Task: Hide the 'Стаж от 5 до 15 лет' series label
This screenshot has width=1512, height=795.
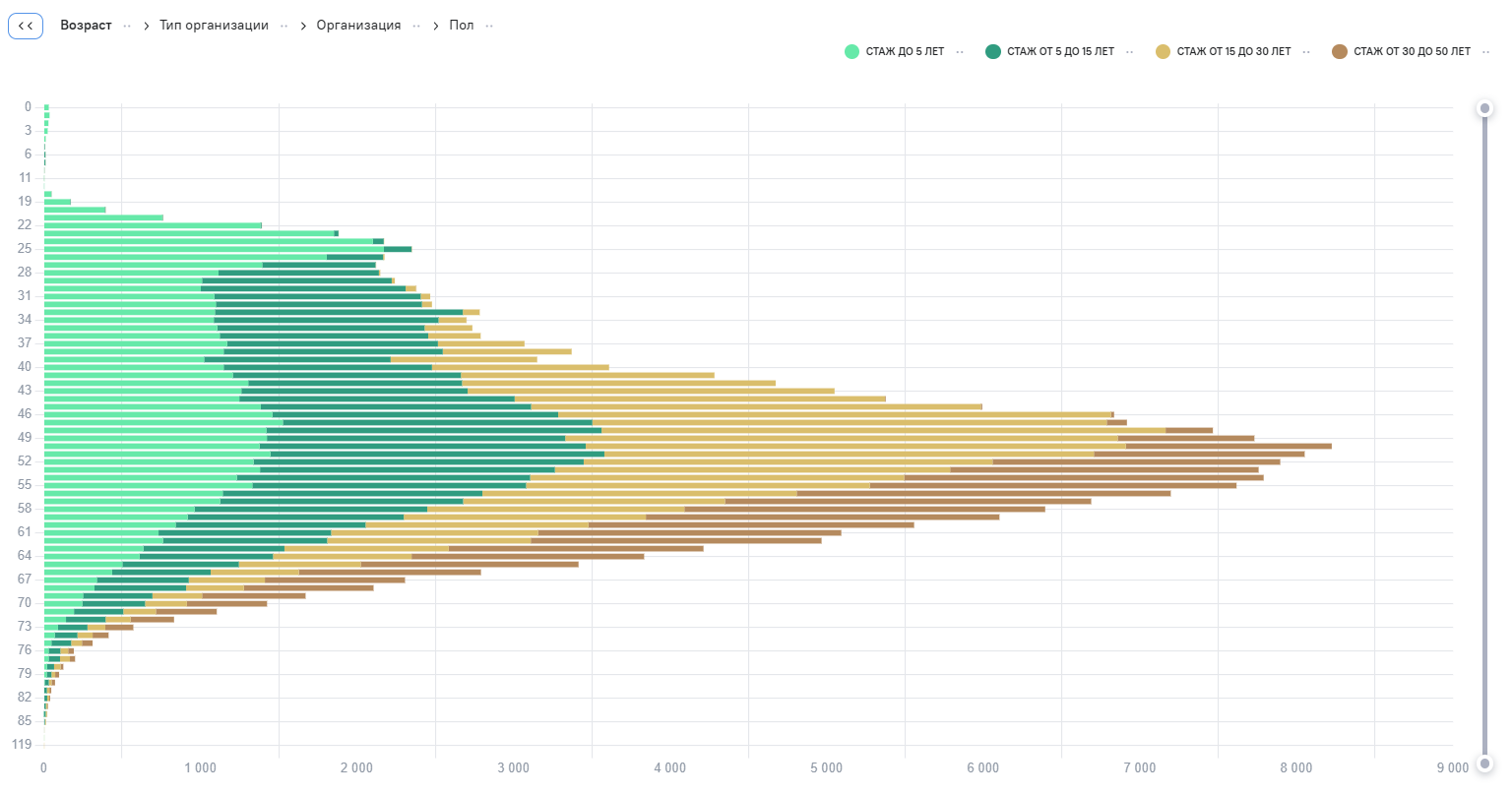Action: coord(1060,52)
